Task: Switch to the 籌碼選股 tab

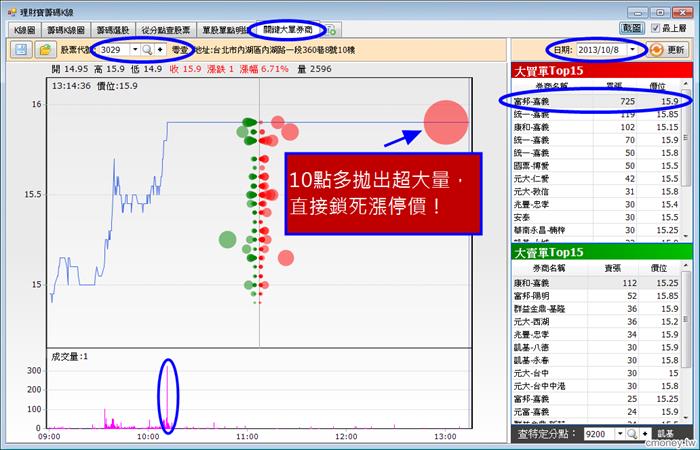Action: click(x=113, y=30)
